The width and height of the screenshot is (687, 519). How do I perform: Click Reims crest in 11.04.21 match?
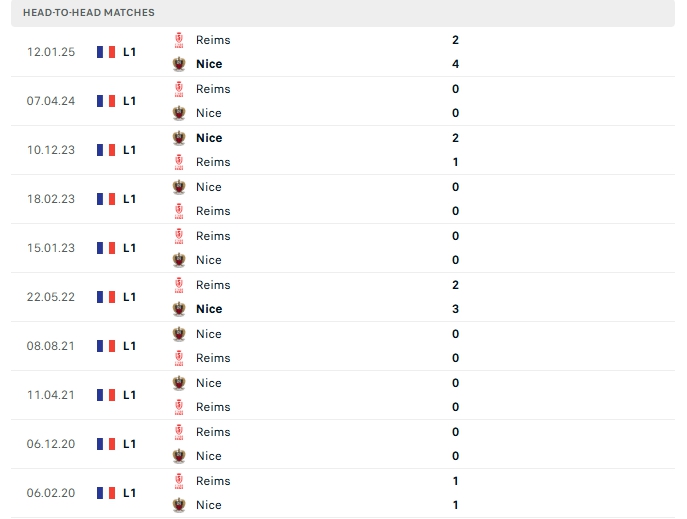coord(179,407)
